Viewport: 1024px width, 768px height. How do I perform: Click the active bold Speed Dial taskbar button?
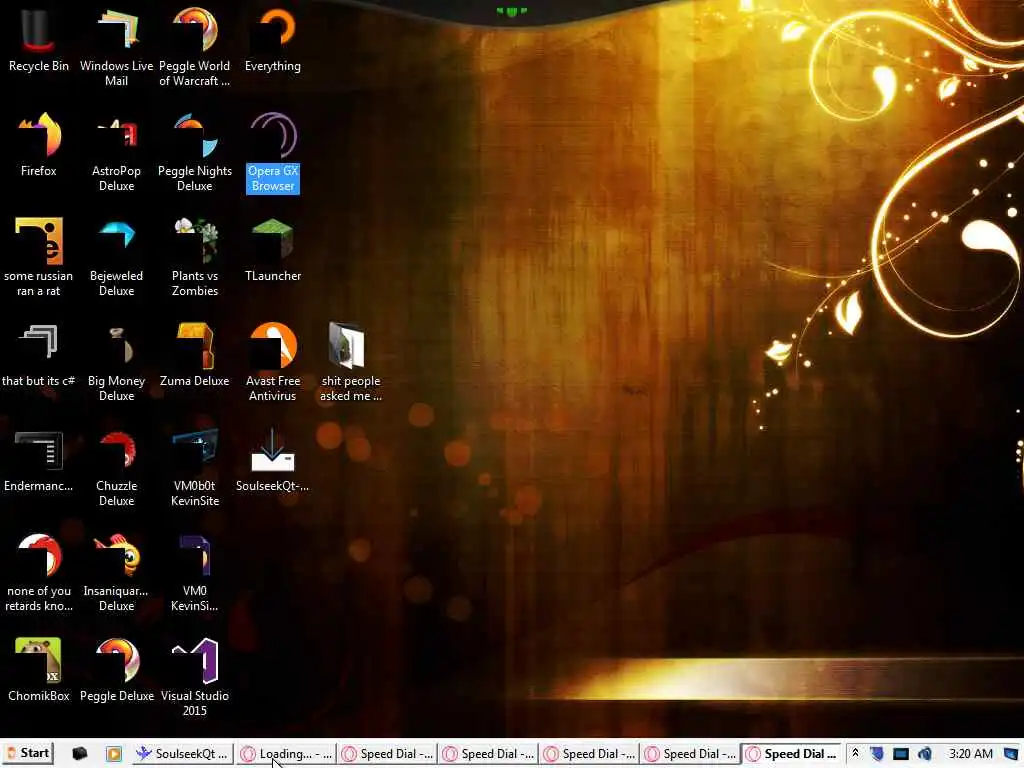pyautogui.click(x=792, y=754)
